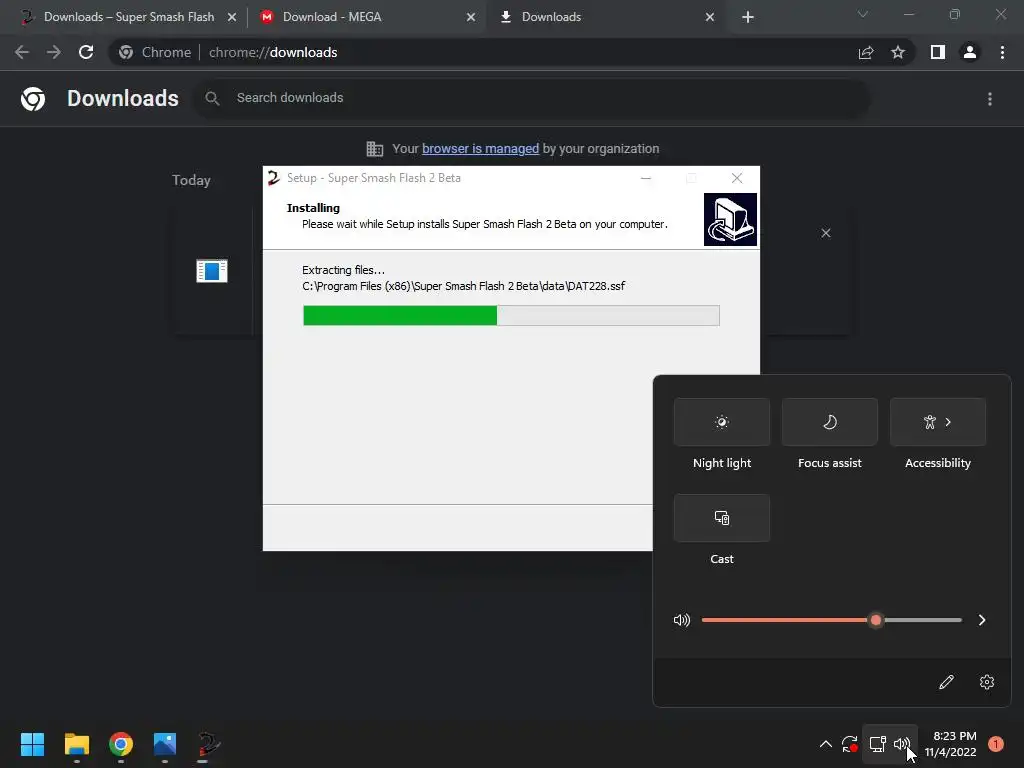Open a new browser tab

coord(748,17)
